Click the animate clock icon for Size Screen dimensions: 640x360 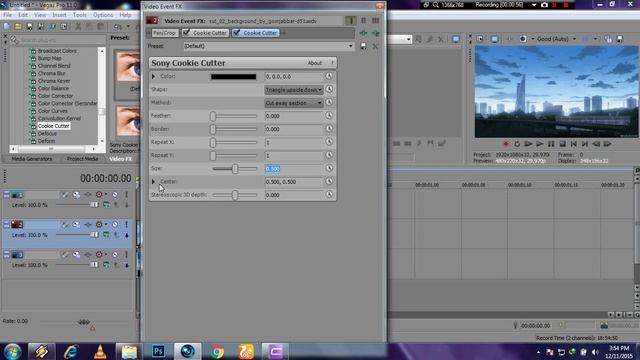point(329,168)
